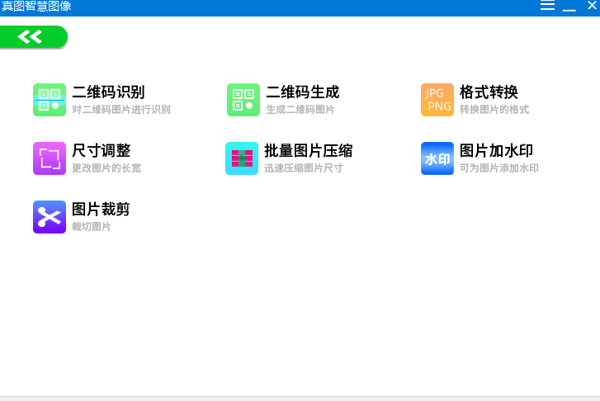Click the green QR code generation icon
Screen dimensions: 600x401
point(243,100)
